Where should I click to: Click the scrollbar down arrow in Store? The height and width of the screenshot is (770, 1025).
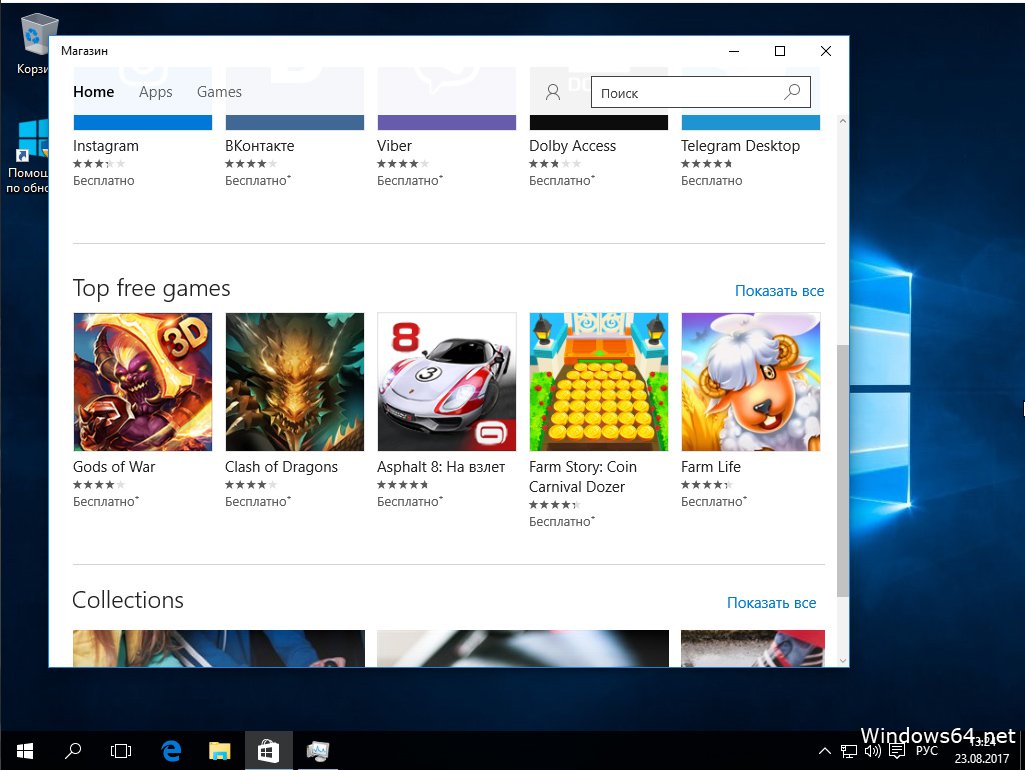pos(843,660)
